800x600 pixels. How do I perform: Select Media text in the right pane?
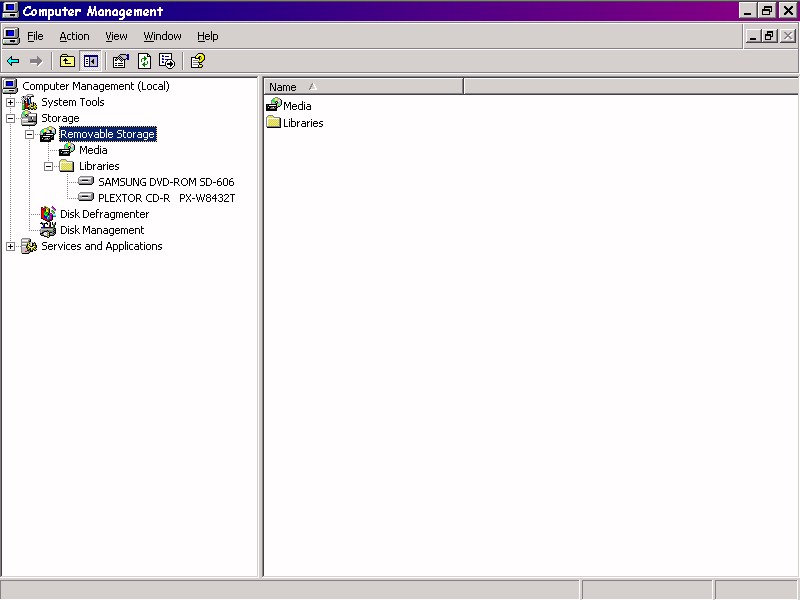(297, 106)
